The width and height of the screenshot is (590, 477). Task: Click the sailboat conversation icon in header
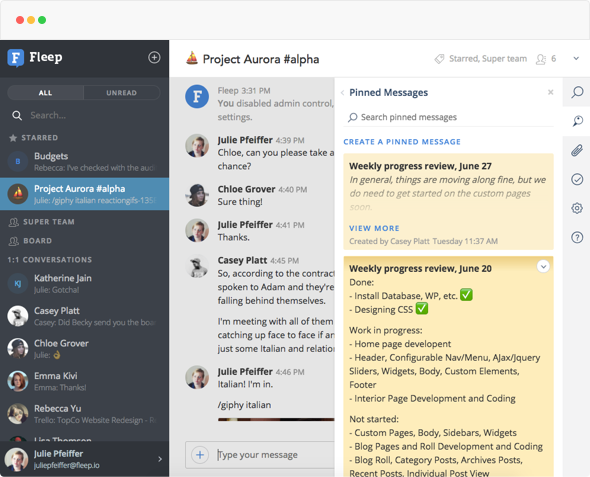192,58
